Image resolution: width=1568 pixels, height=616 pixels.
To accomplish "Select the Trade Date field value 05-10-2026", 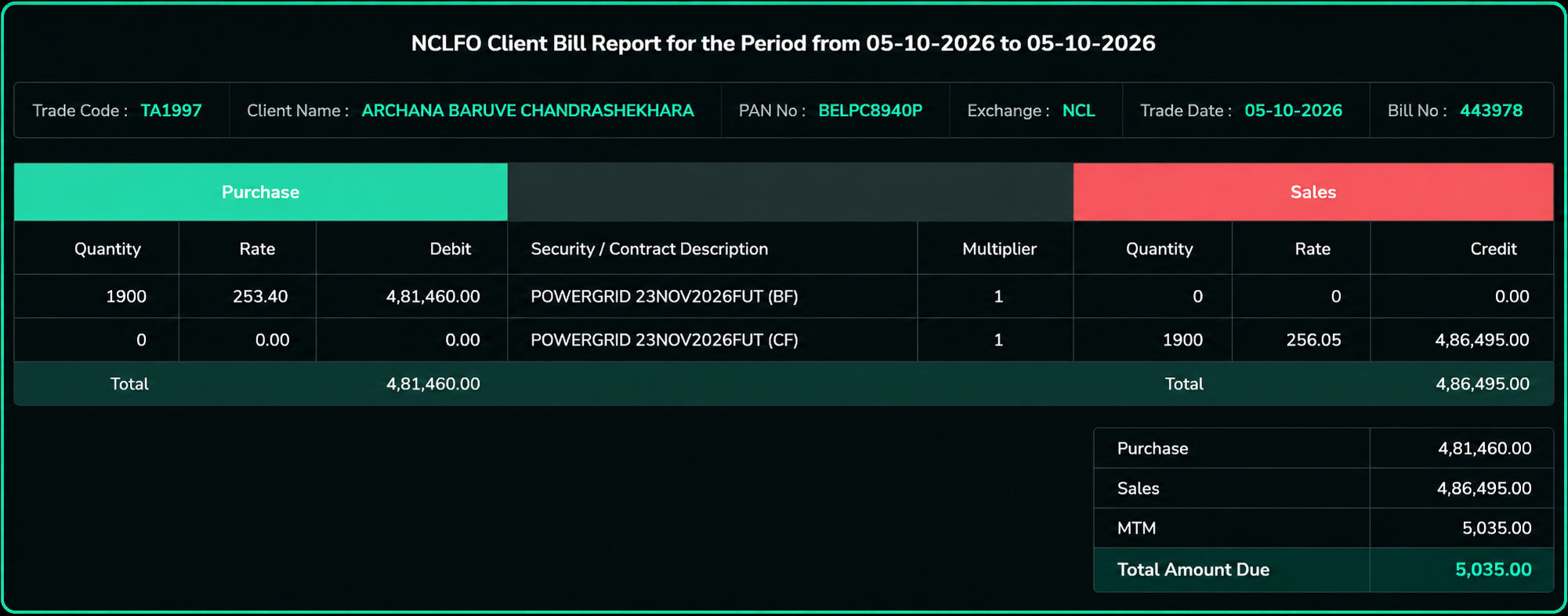I will [x=1293, y=111].
